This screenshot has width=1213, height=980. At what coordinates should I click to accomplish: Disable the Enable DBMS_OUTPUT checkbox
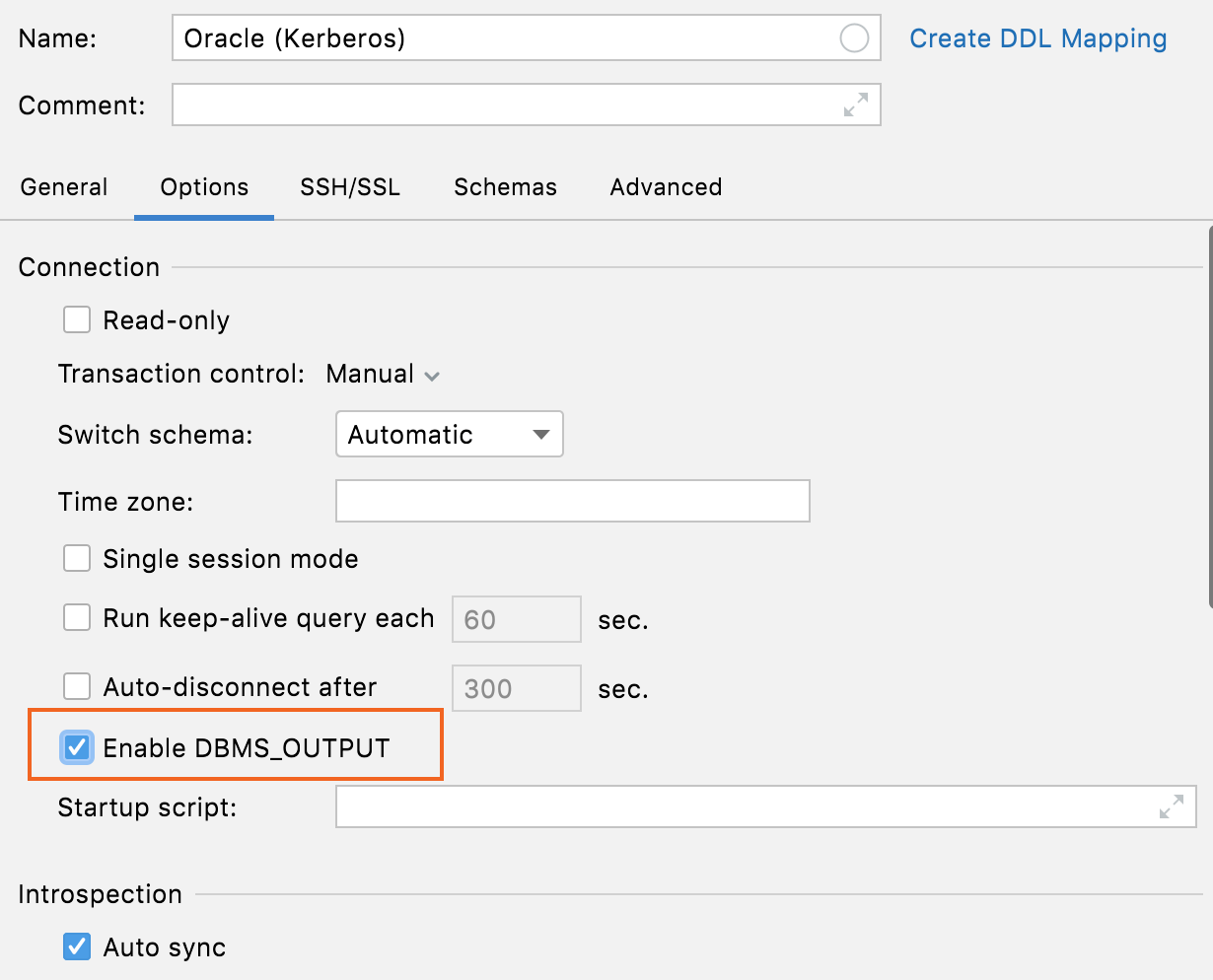point(76,746)
